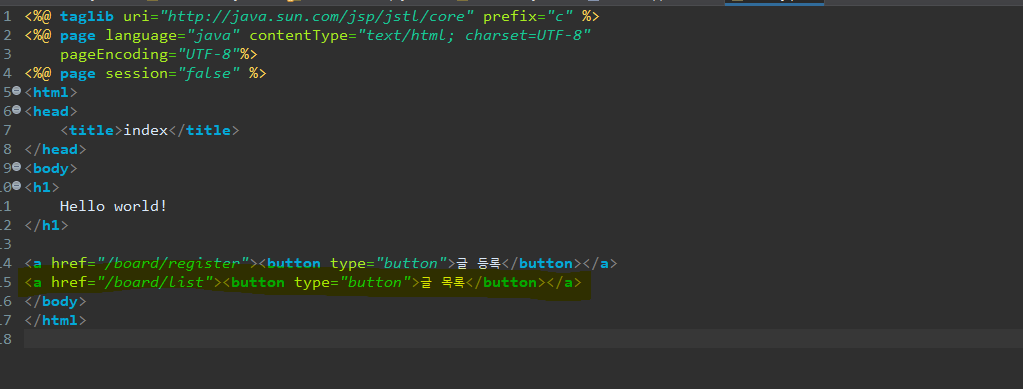This screenshot has width=1023, height=389.
Task: Click line number 3 in gutter
Action: pyautogui.click(x=7, y=54)
